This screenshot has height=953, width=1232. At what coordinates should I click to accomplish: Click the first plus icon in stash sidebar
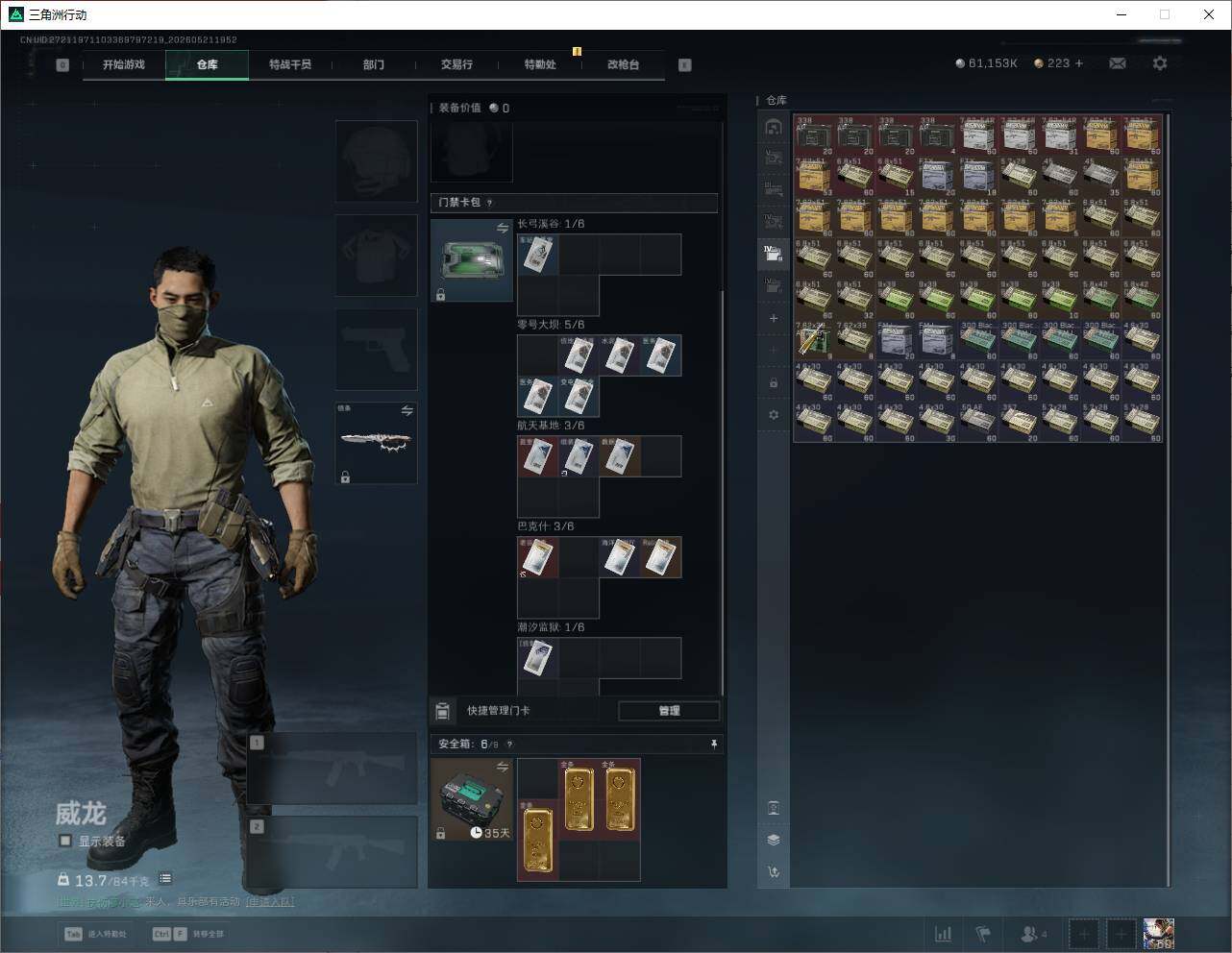tap(774, 318)
